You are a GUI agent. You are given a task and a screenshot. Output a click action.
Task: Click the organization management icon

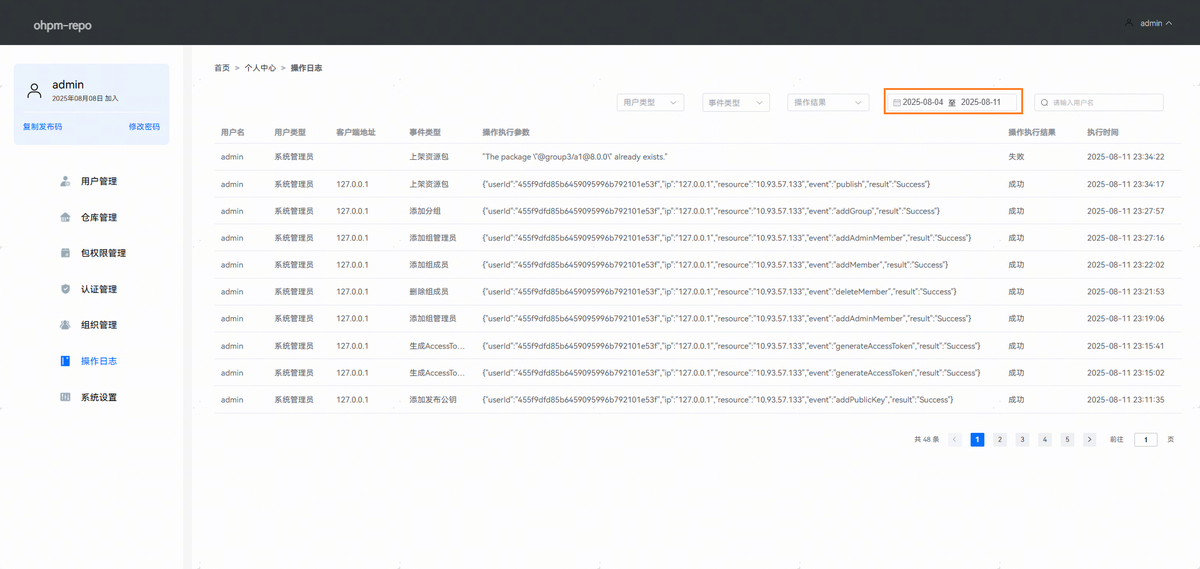[65, 325]
